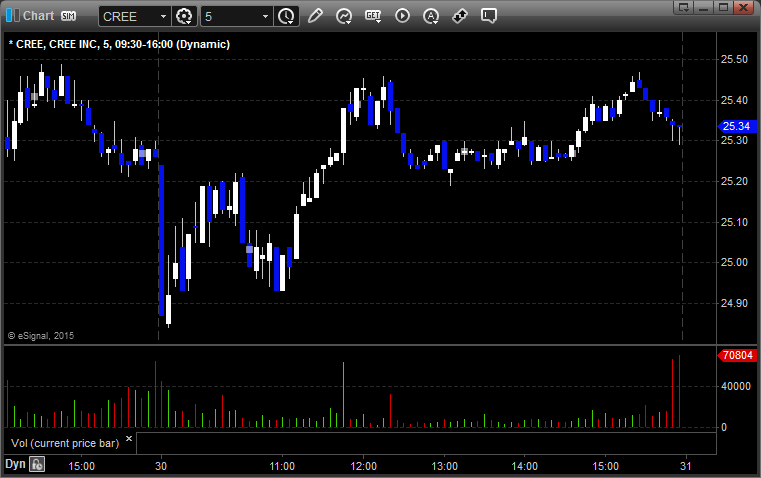Toggle the time axis lock icon
The image size is (761, 478).
pos(37,464)
